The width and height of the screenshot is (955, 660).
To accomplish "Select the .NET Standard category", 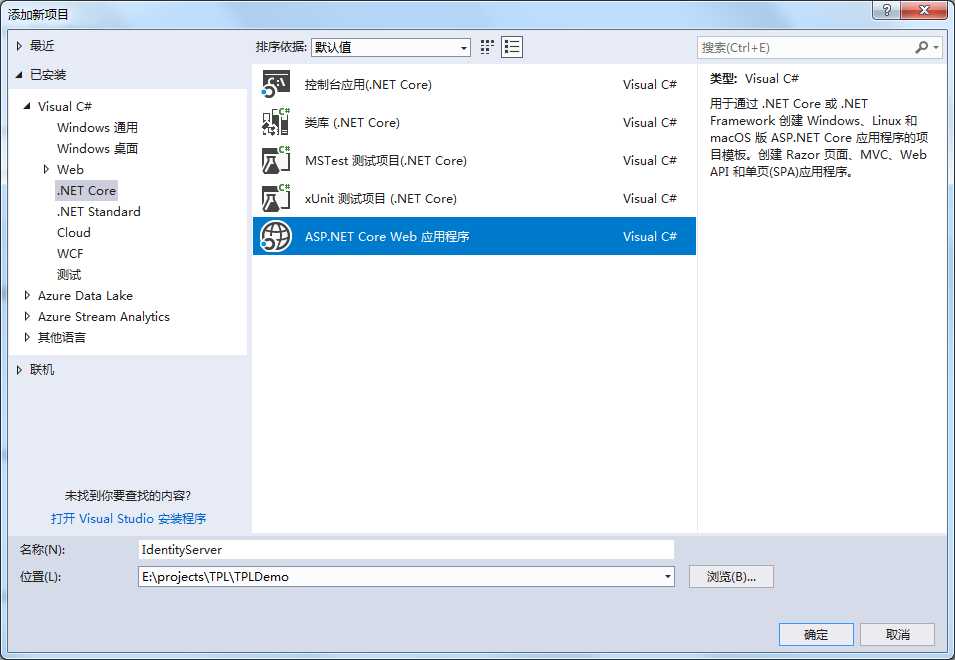I will [x=99, y=211].
